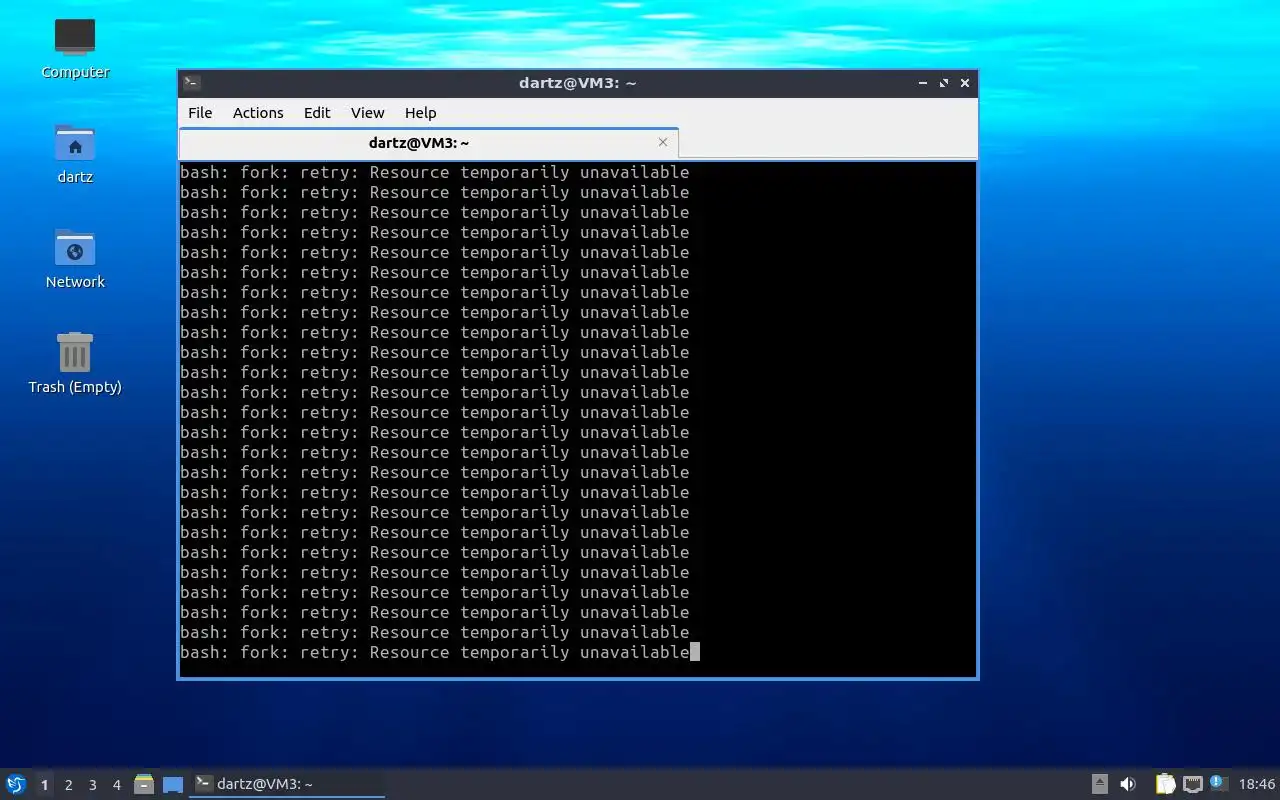Open the wired network tray icon
This screenshot has width=1280, height=800.
pos(1192,784)
